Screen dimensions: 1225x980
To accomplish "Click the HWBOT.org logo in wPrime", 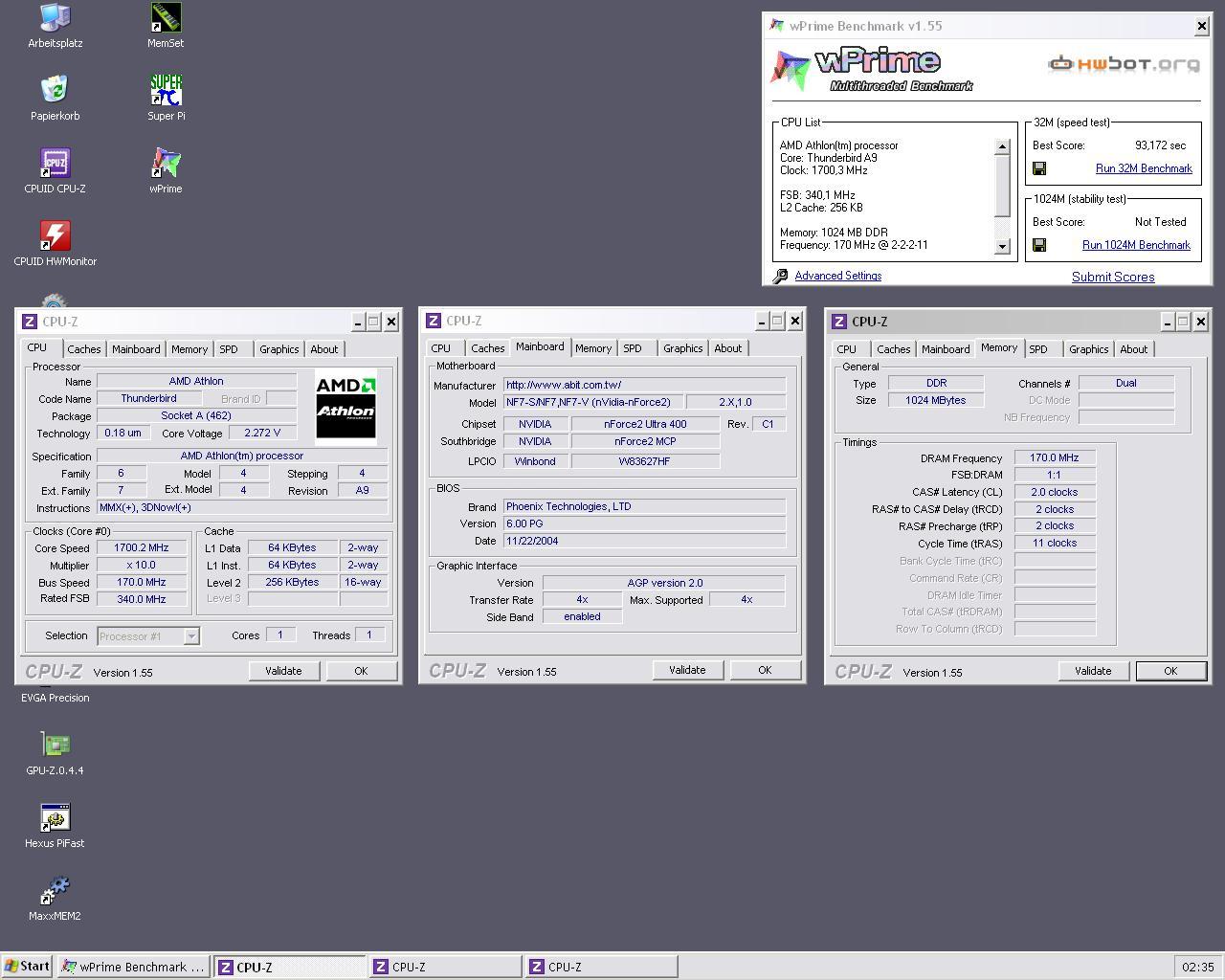I will [1125, 64].
